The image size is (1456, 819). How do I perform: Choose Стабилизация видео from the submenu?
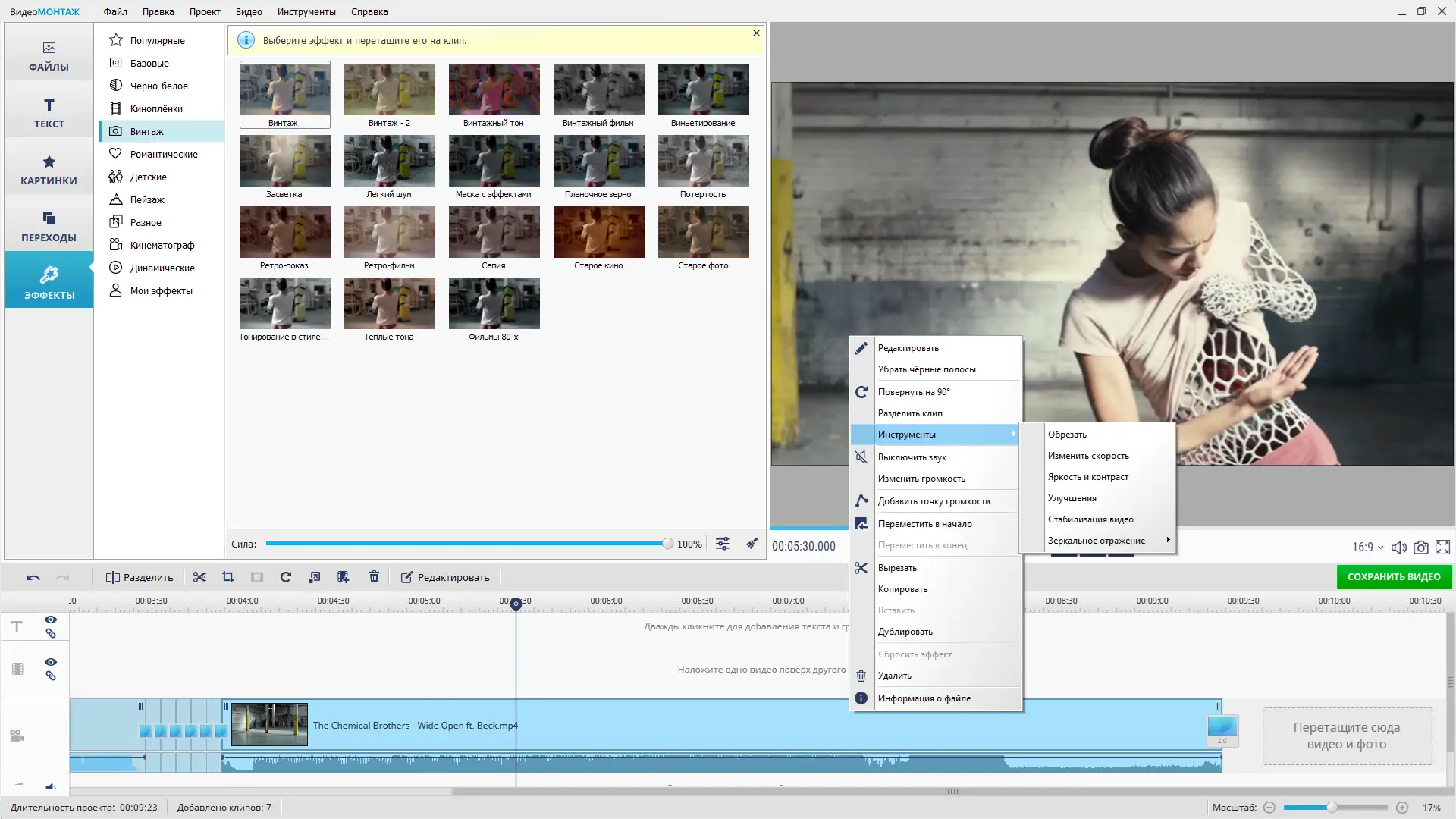tap(1090, 519)
